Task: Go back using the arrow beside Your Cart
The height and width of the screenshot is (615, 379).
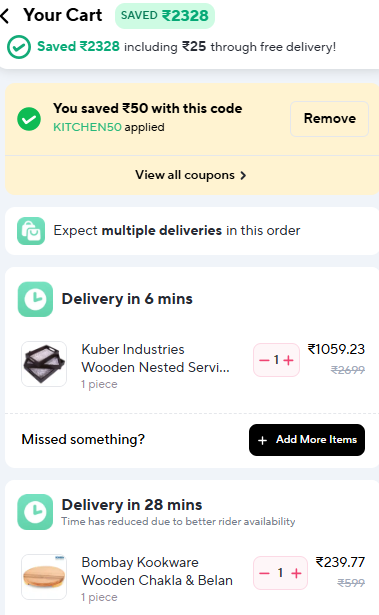Action: coord(5,16)
